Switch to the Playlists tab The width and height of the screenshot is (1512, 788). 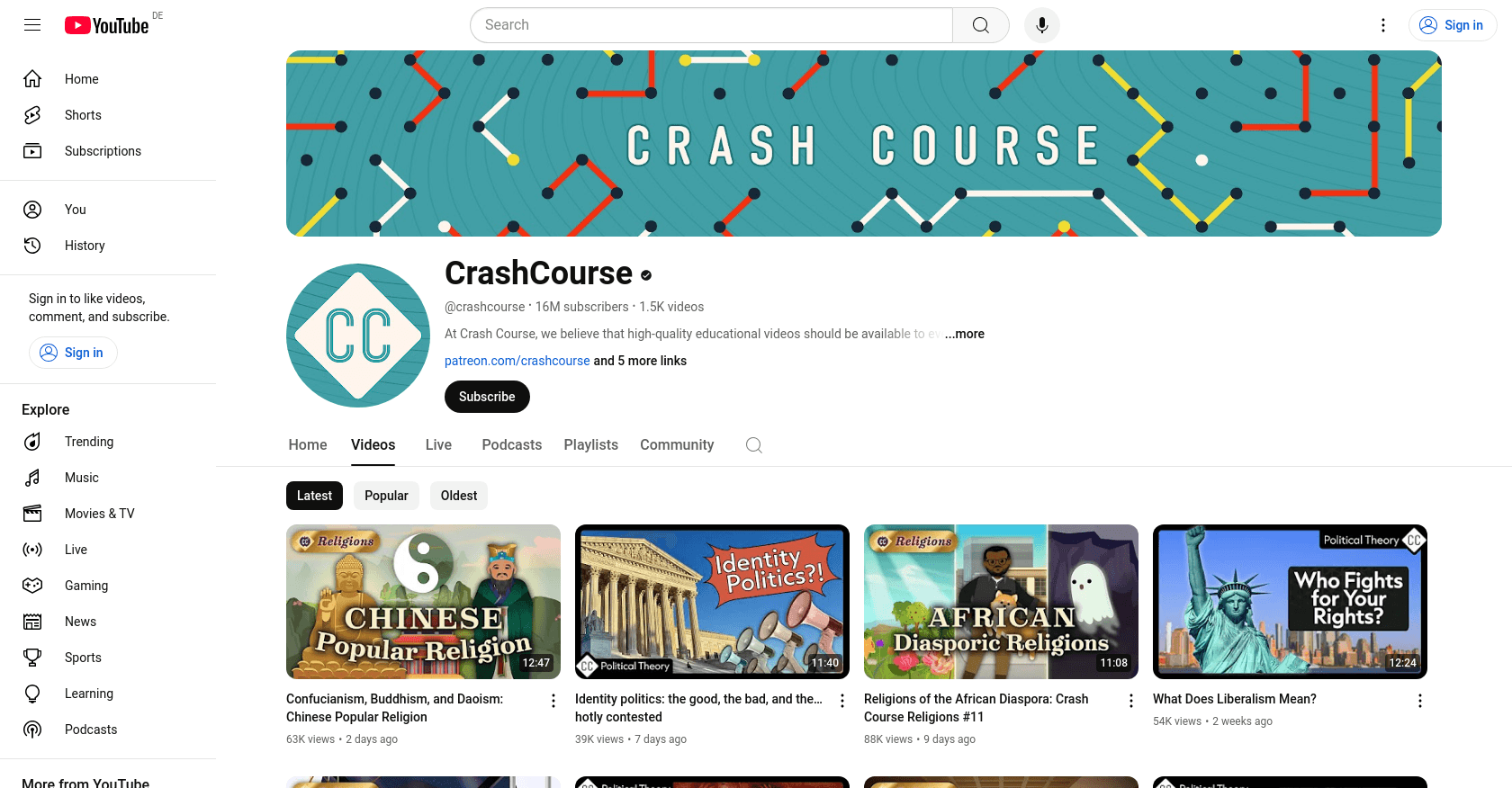click(x=591, y=445)
